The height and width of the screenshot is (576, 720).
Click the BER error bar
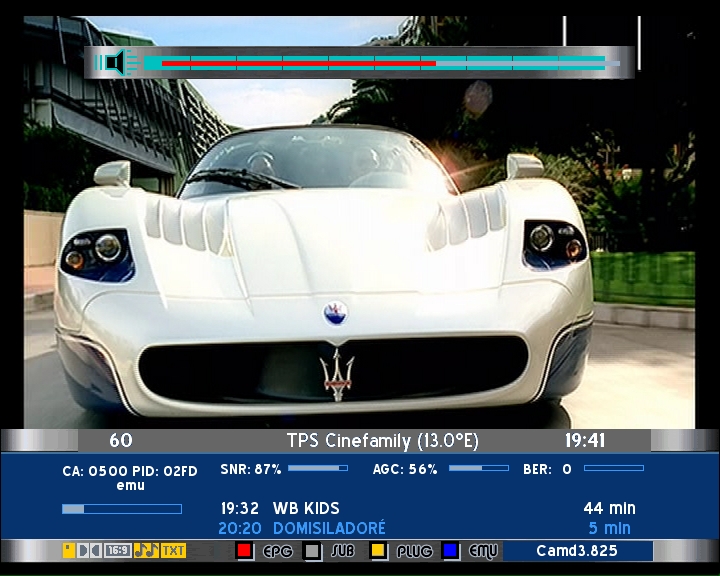(x=614, y=468)
